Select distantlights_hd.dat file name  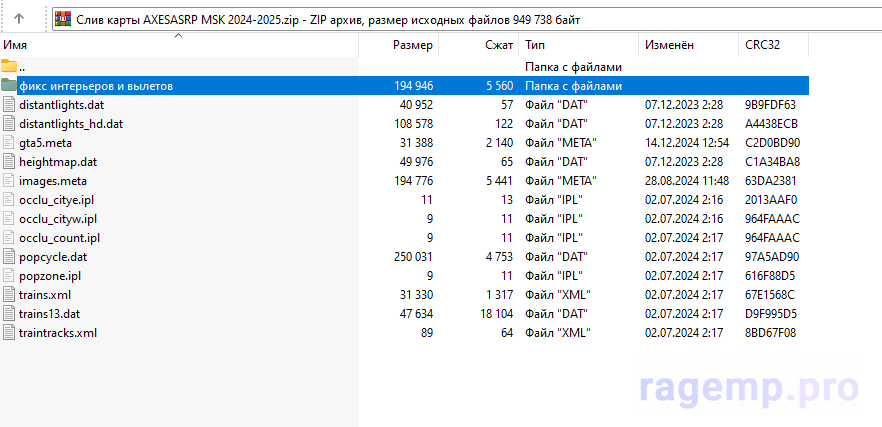[x=71, y=124]
